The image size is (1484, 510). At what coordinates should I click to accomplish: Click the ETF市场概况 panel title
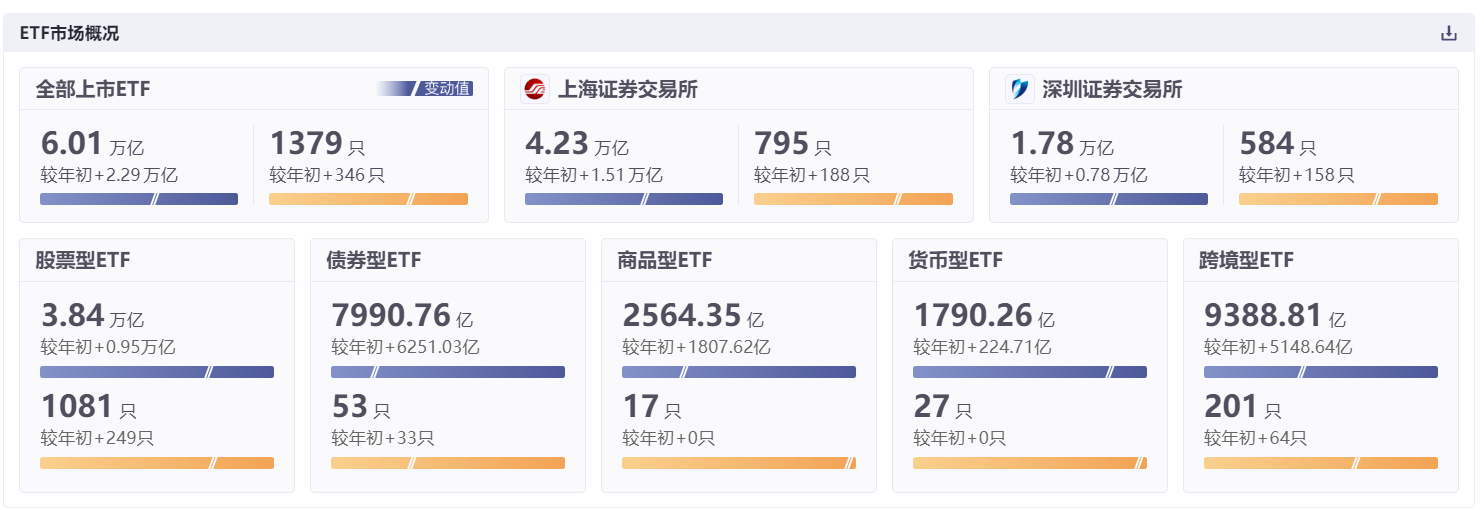point(69,33)
